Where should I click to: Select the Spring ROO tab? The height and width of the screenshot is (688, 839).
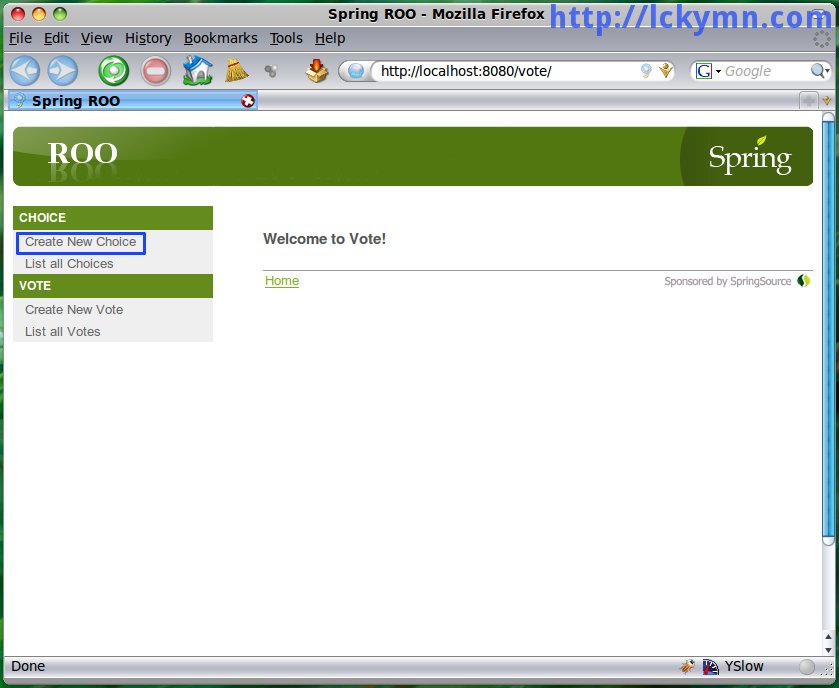click(x=132, y=101)
